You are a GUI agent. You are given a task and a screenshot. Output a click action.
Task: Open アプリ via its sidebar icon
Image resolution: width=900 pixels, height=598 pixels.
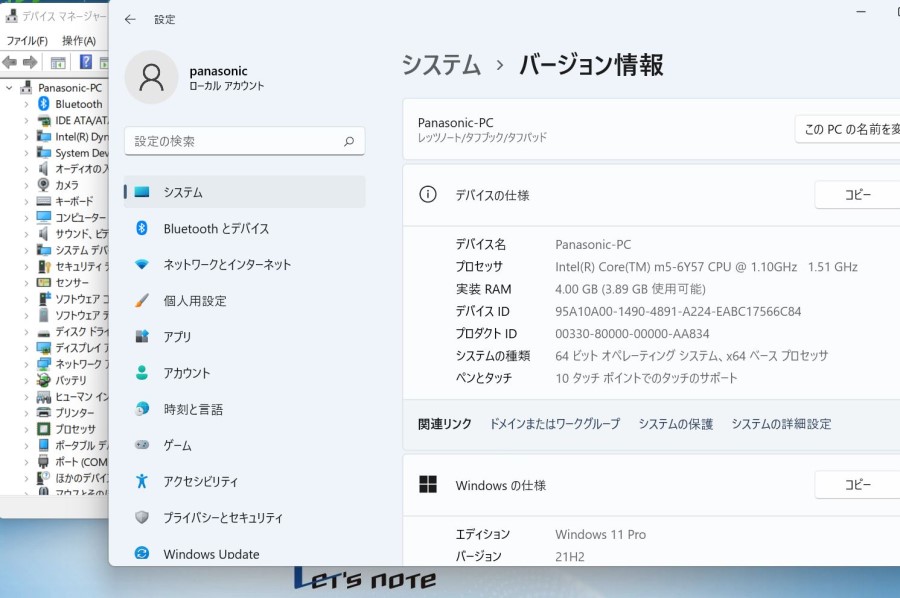[x=142, y=337]
